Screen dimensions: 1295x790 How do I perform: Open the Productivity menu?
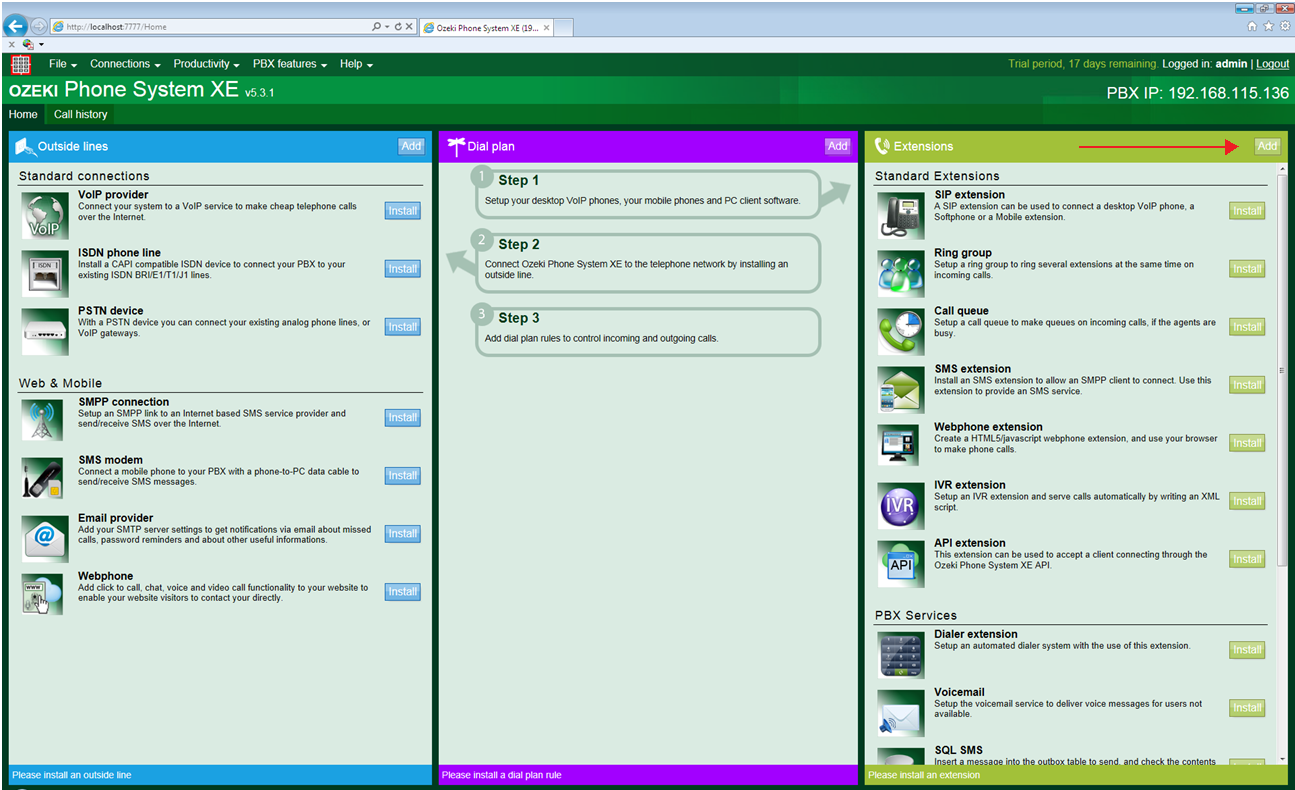click(x=206, y=64)
